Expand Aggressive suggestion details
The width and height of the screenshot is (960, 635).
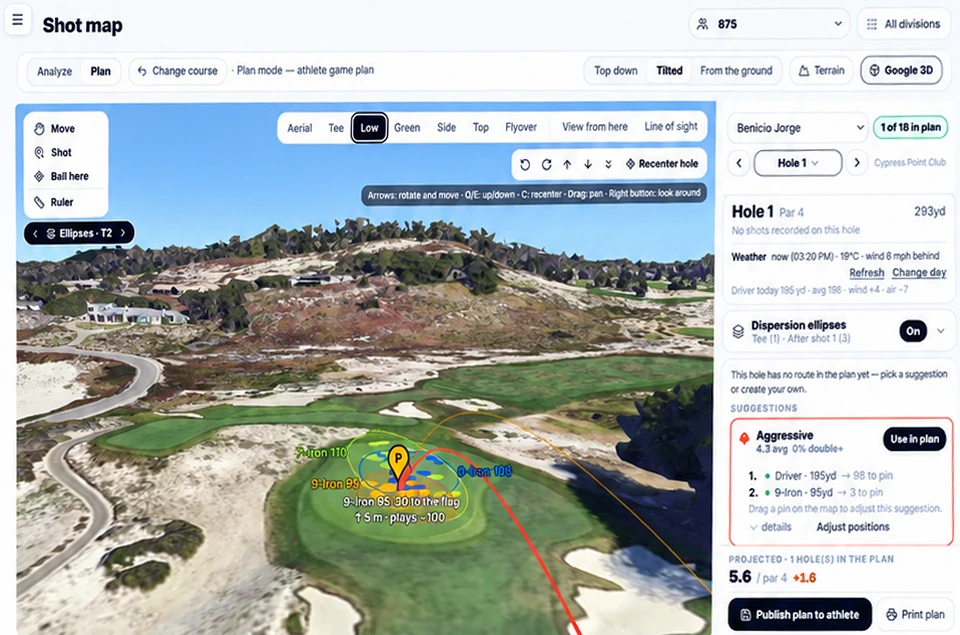tap(771, 527)
